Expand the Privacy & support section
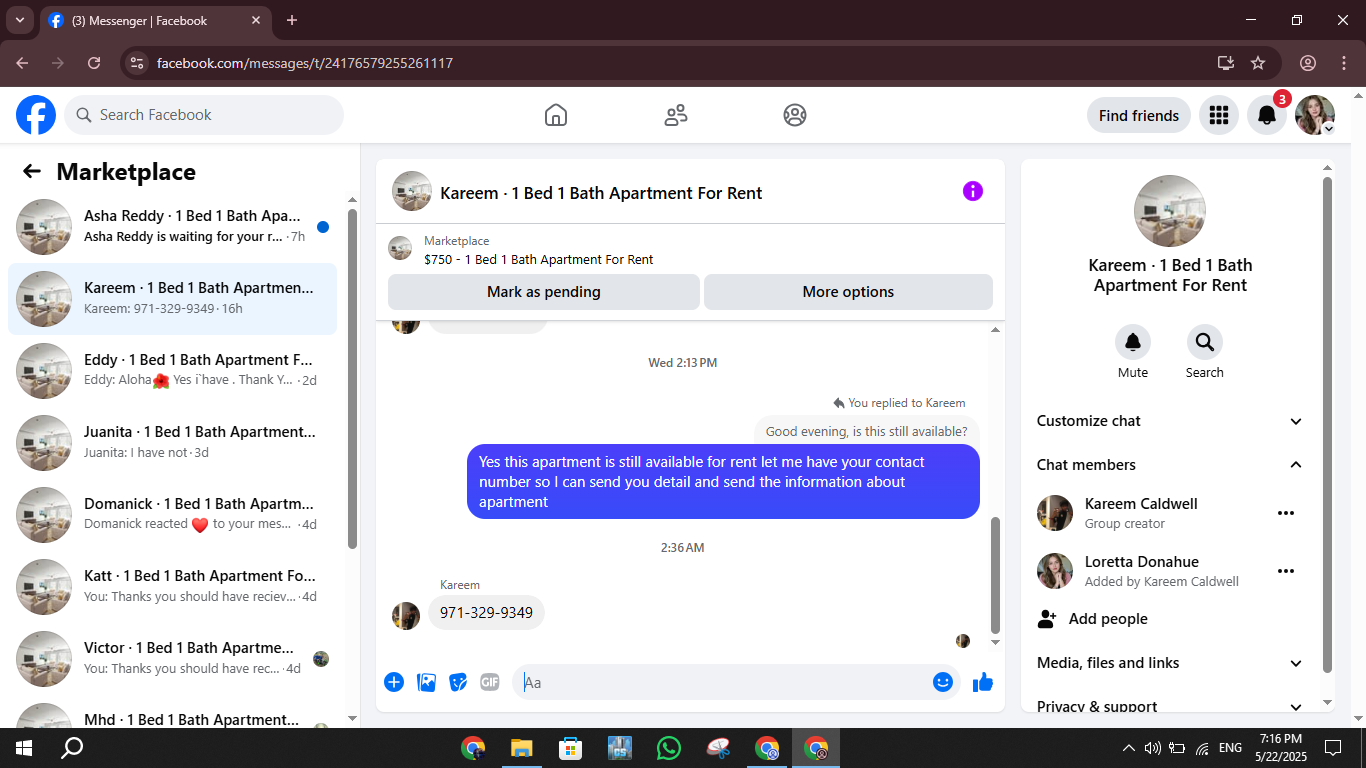 [1170, 706]
